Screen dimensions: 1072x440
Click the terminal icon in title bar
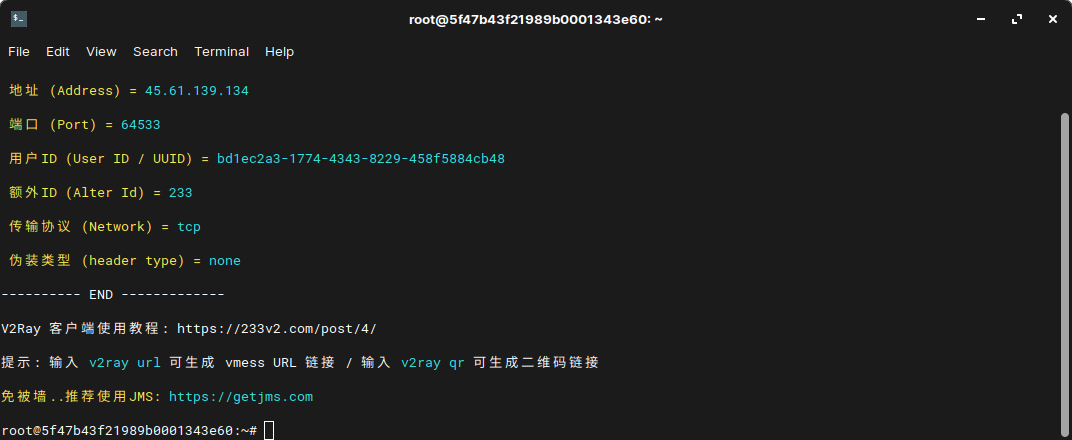(18, 19)
